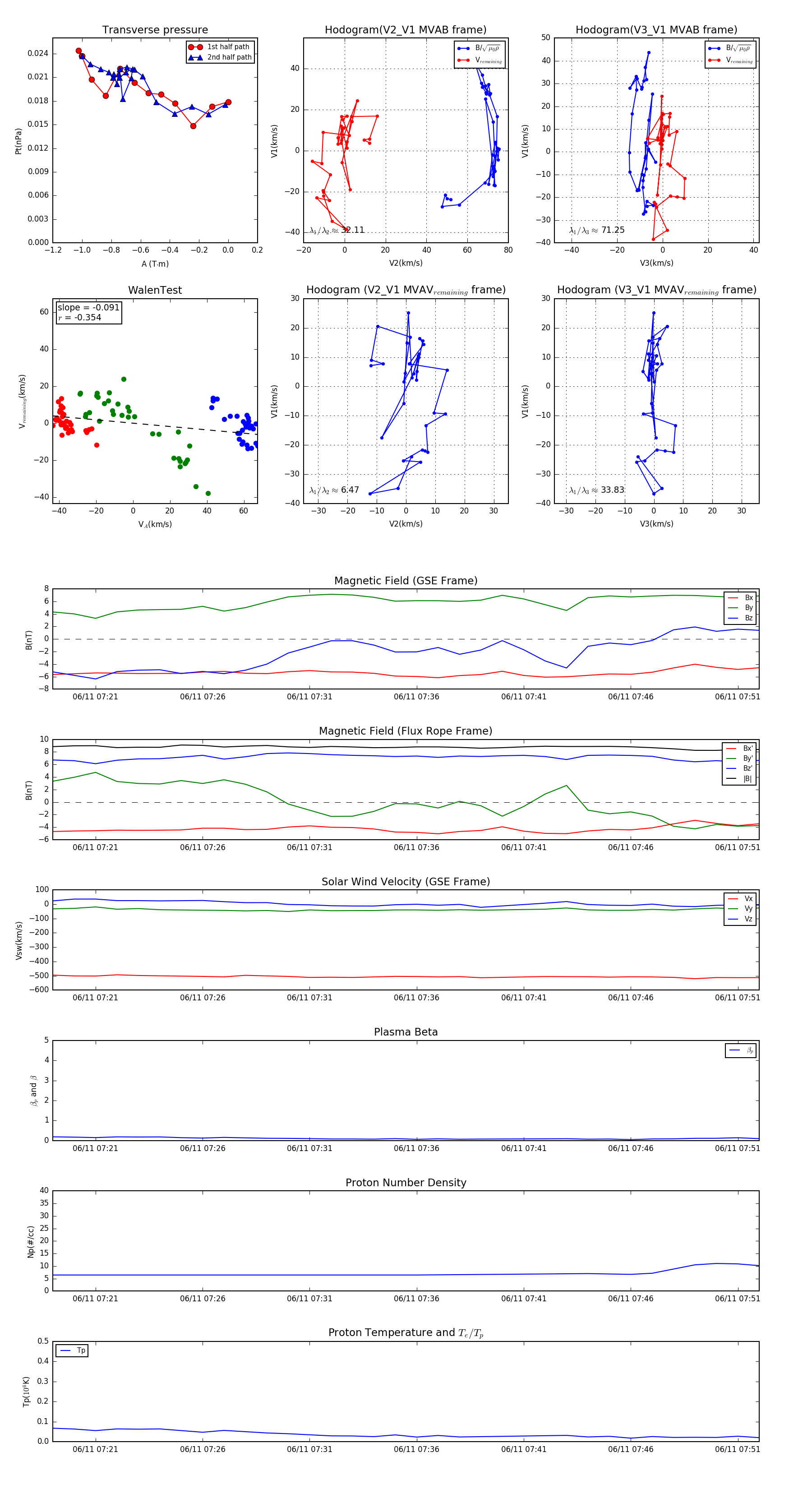Click "06/11 07:36" tick under Proton Temperature plot
Image resolution: width=812 pixels, height=1489 pixels.
(x=416, y=1449)
